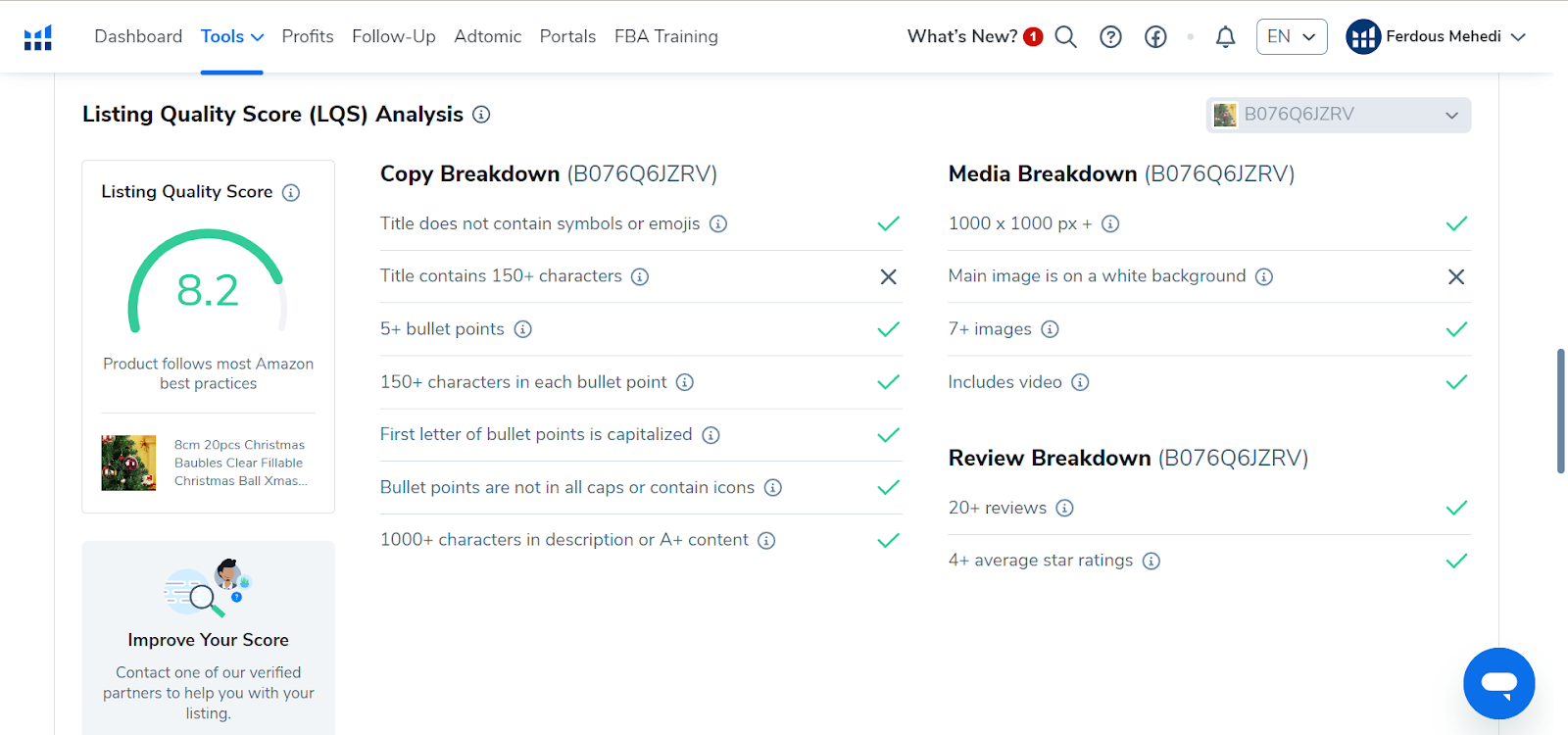The height and width of the screenshot is (735, 1568).
Task: Click info icon beside LQS Analysis heading
Action: coord(481,115)
